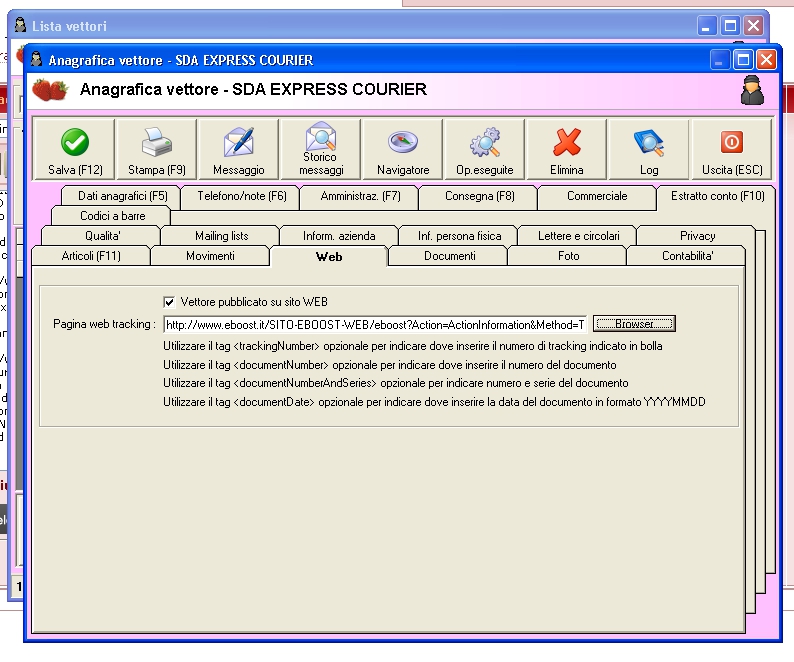
Task: Go to Lettere e circolari tab
Action: tap(578, 236)
